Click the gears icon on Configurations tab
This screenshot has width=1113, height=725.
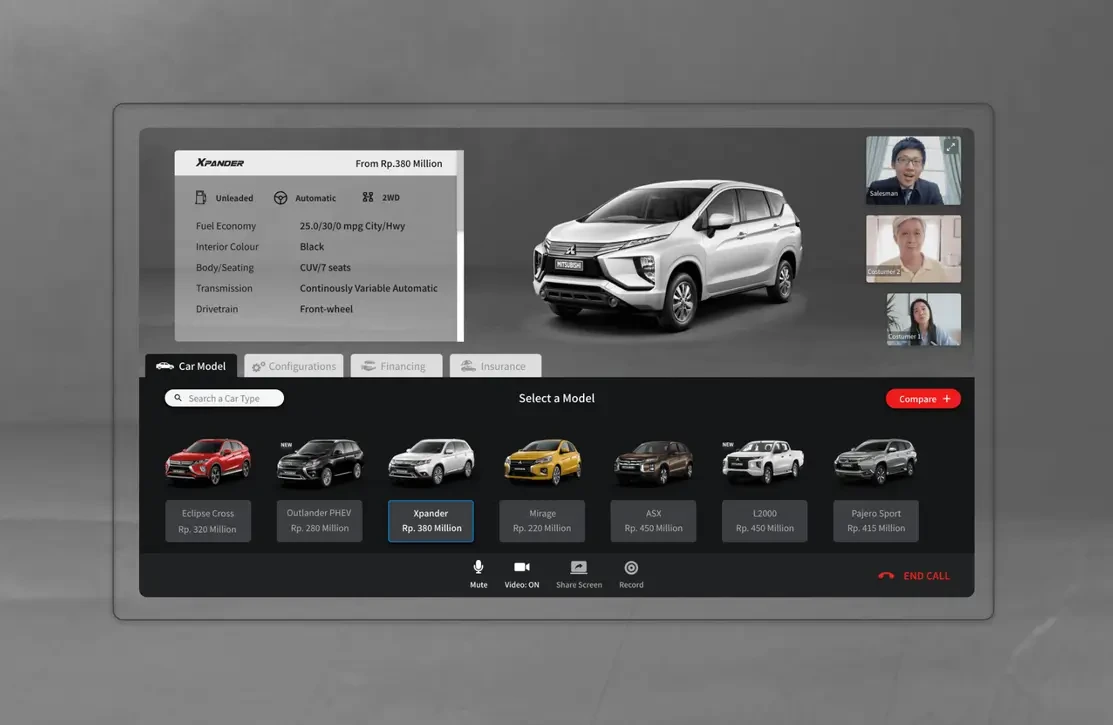click(x=258, y=366)
